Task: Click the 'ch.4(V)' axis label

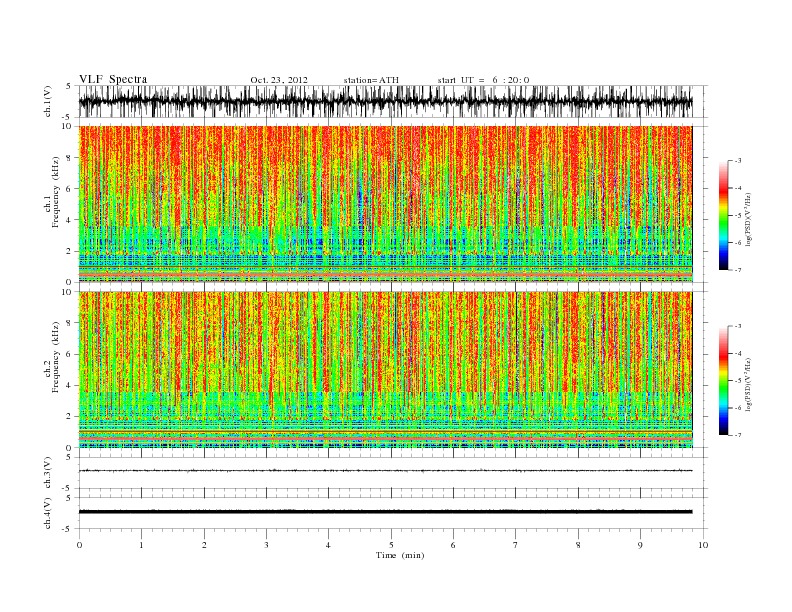Action: (x=48, y=513)
